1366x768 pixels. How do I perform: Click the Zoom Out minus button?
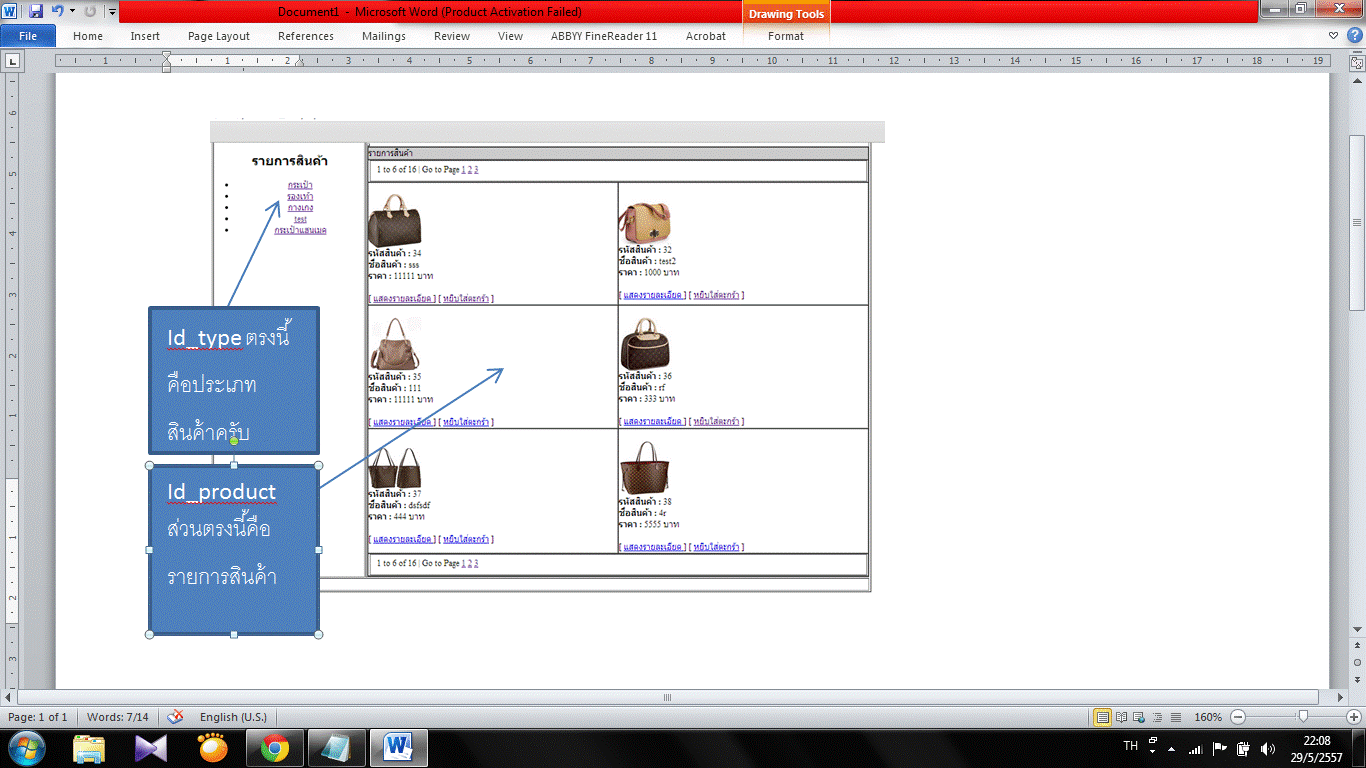[1238, 717]
